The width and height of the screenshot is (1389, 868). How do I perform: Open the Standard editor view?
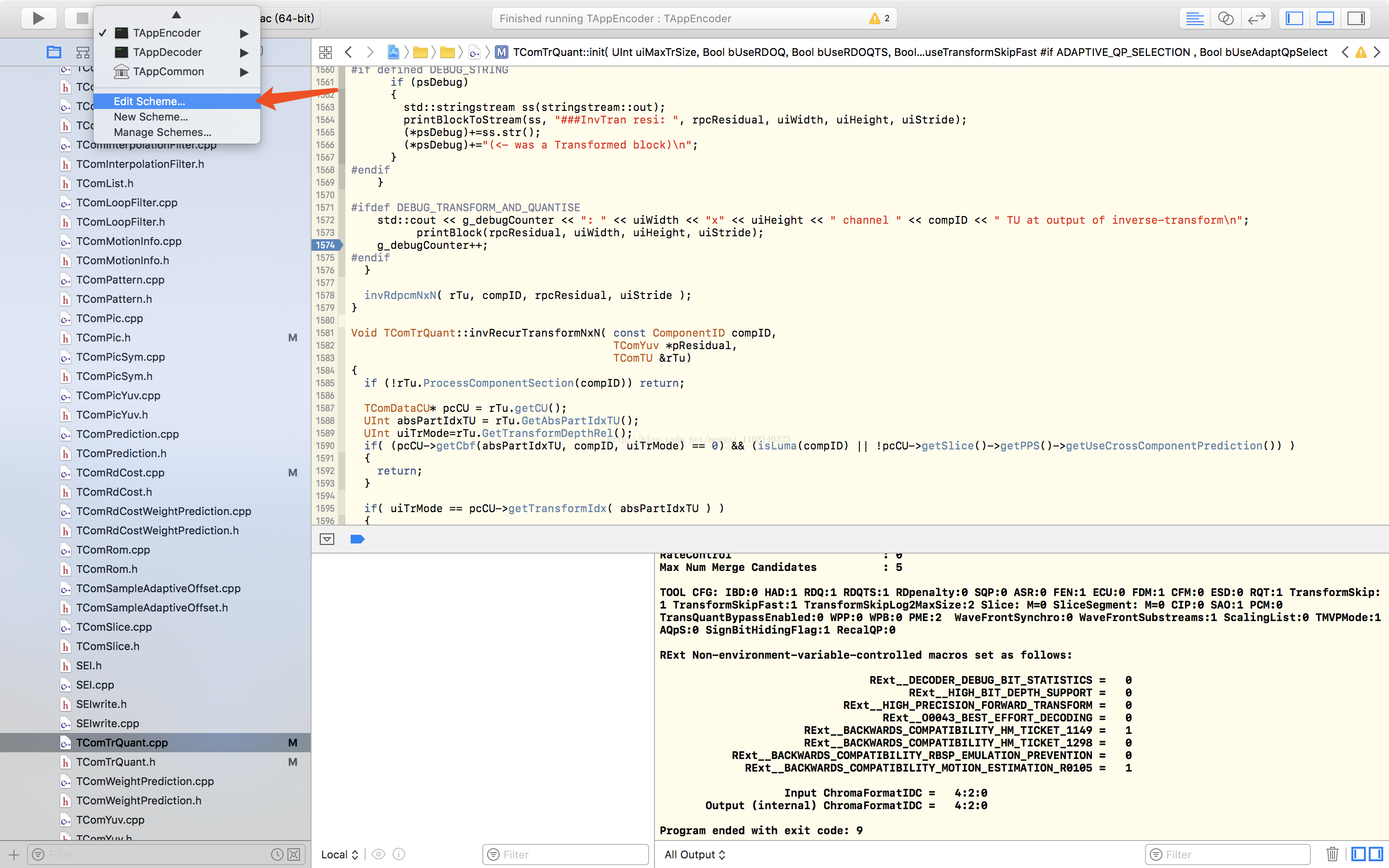pyautogui.click(x=1195, y=18)
